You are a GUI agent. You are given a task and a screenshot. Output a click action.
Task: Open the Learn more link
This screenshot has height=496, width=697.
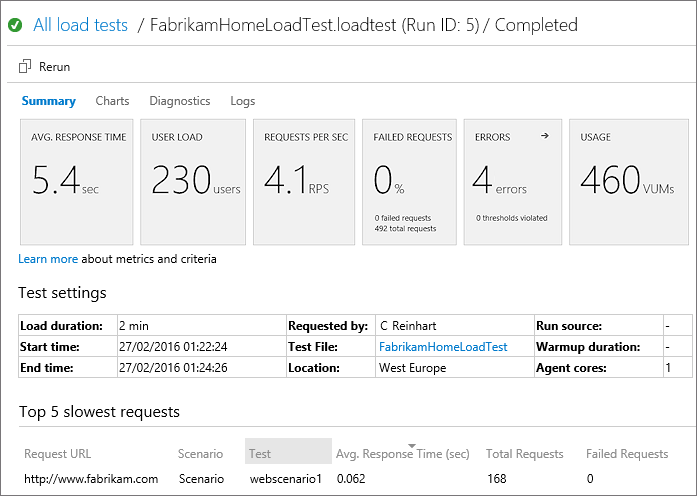click(x=48, y=259)
